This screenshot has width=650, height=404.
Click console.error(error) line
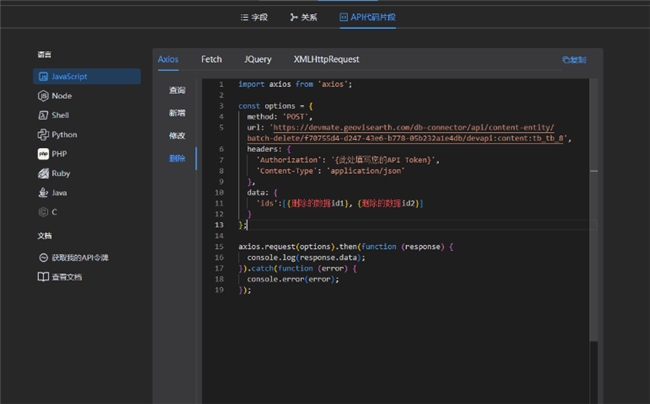point(293,279)
